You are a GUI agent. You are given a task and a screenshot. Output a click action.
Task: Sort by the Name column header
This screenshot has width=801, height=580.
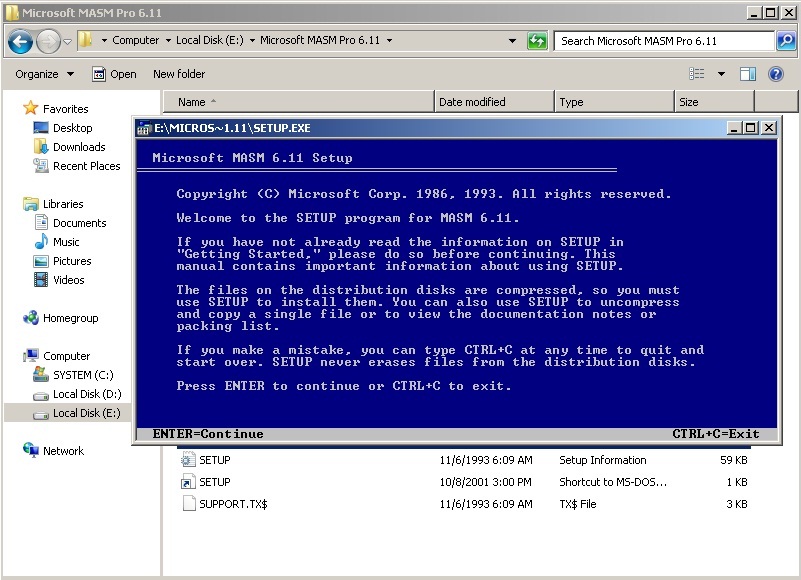[x=298, y=102]
